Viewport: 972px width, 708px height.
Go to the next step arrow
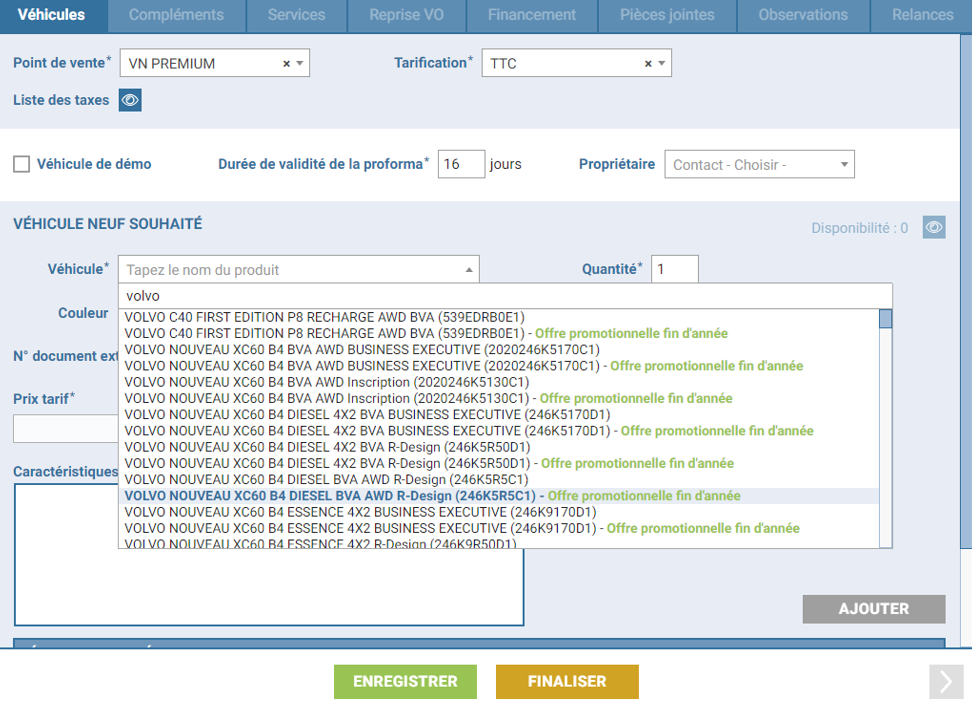click(946, 681)
